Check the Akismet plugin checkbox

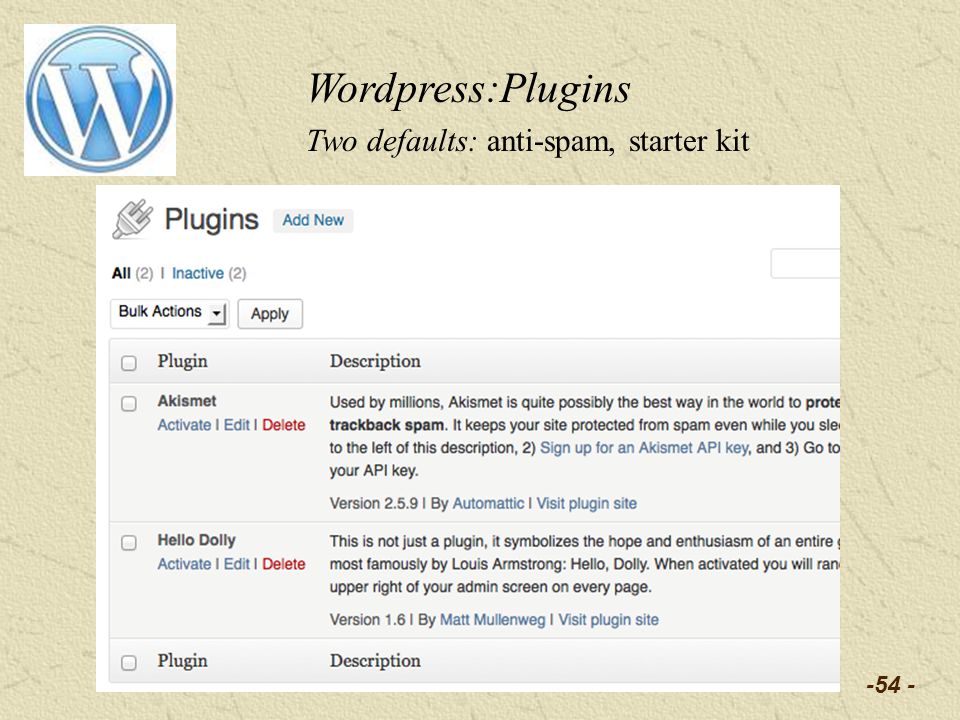[x=129, y=403]
